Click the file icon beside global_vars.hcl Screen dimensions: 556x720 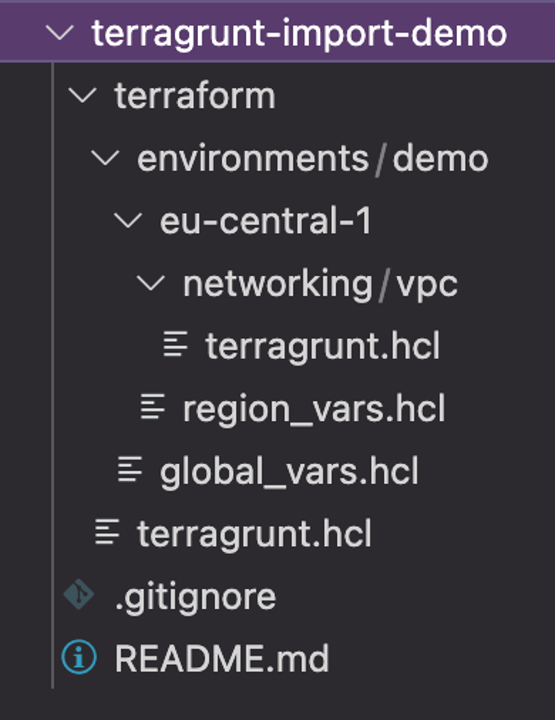point(130,469)
